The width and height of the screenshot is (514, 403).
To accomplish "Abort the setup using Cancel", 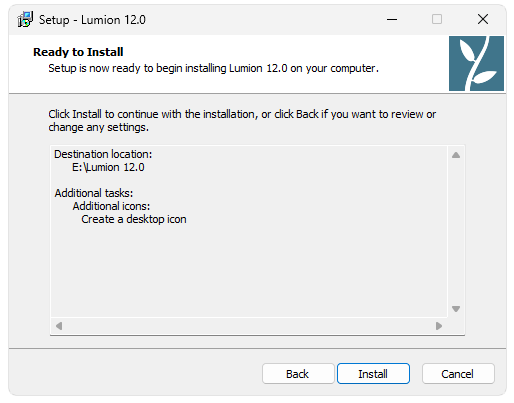I will (458, 374).
